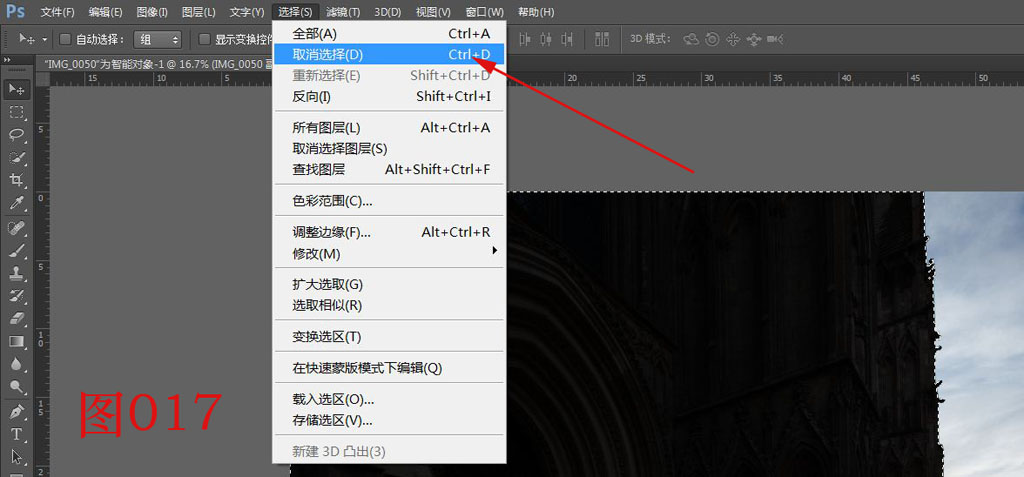The image size is (1024, 477).
Task: Select the History Brush tool
Action: pos(16,295)
